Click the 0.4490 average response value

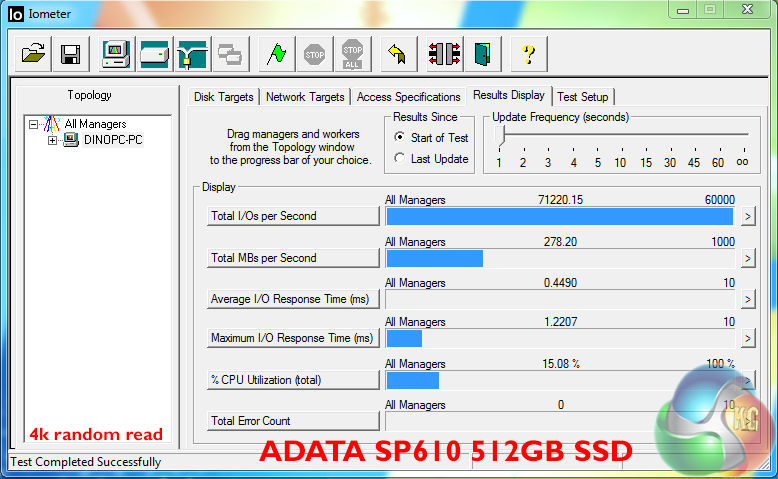(560, 283)
